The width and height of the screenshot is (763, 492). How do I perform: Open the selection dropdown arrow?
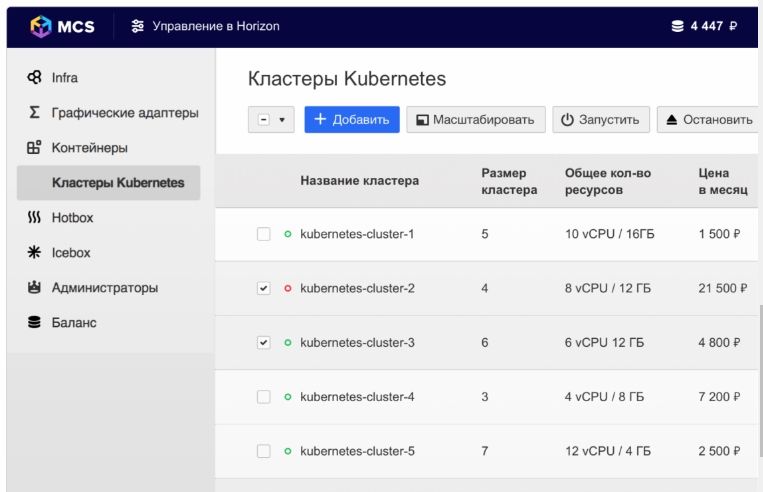(282, 120)
